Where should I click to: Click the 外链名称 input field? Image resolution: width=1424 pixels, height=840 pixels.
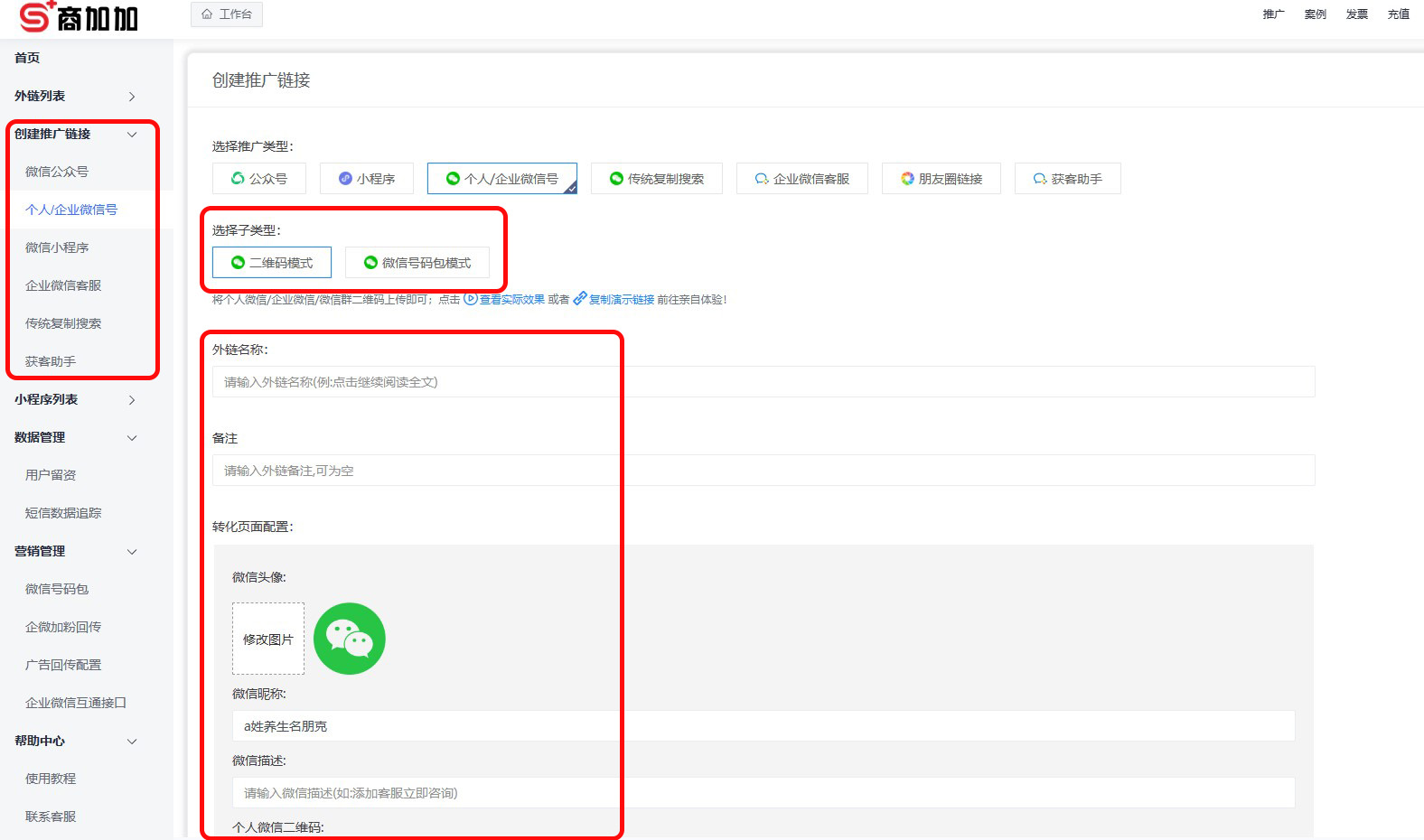click(764, 382)
